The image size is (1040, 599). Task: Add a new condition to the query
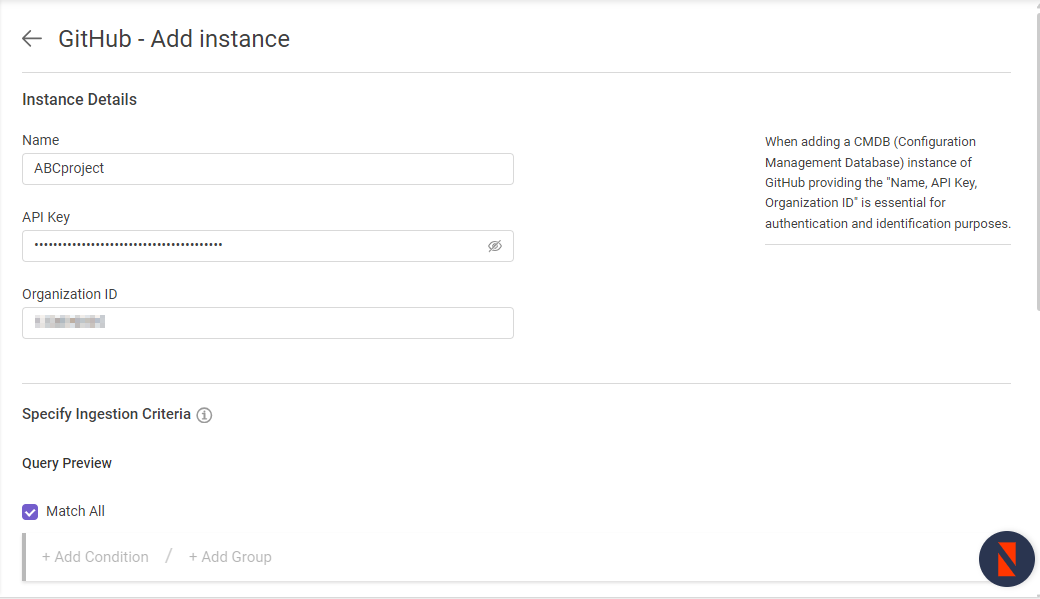(x=96, y=557)
